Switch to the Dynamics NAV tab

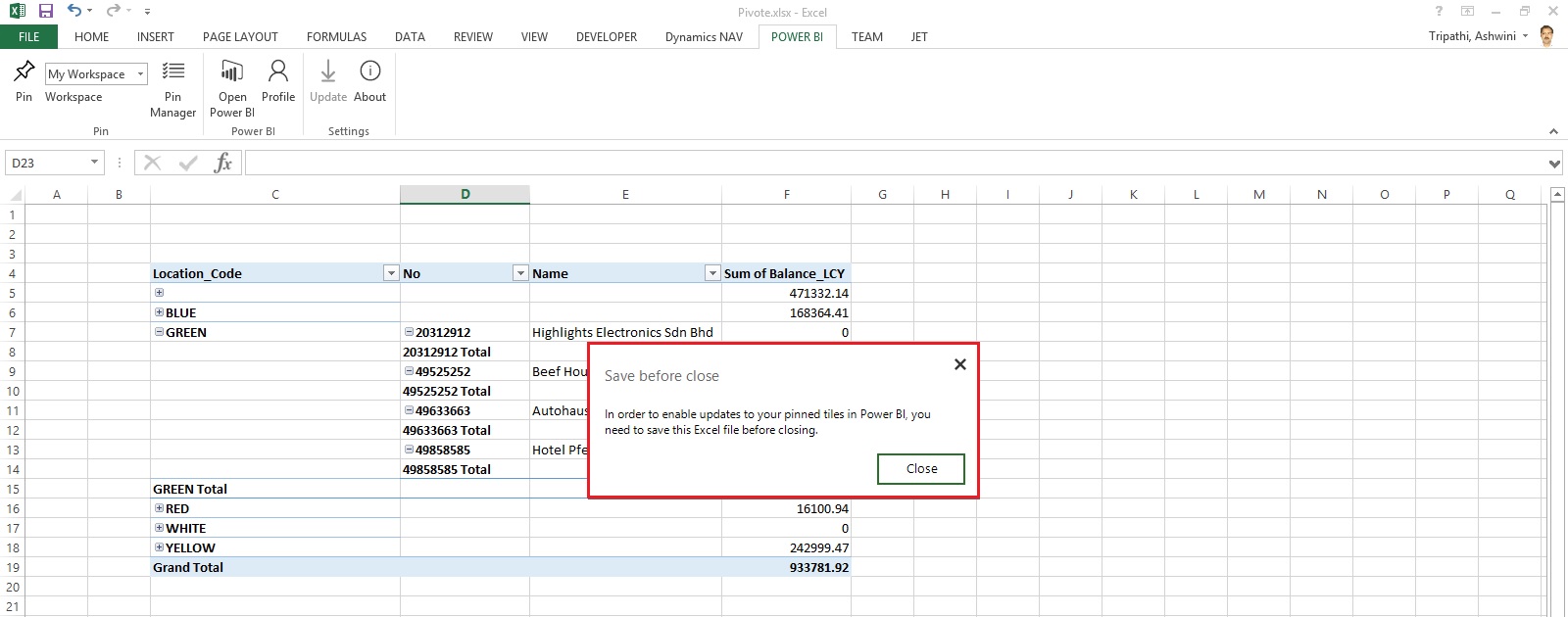click(x=704, y=37)
